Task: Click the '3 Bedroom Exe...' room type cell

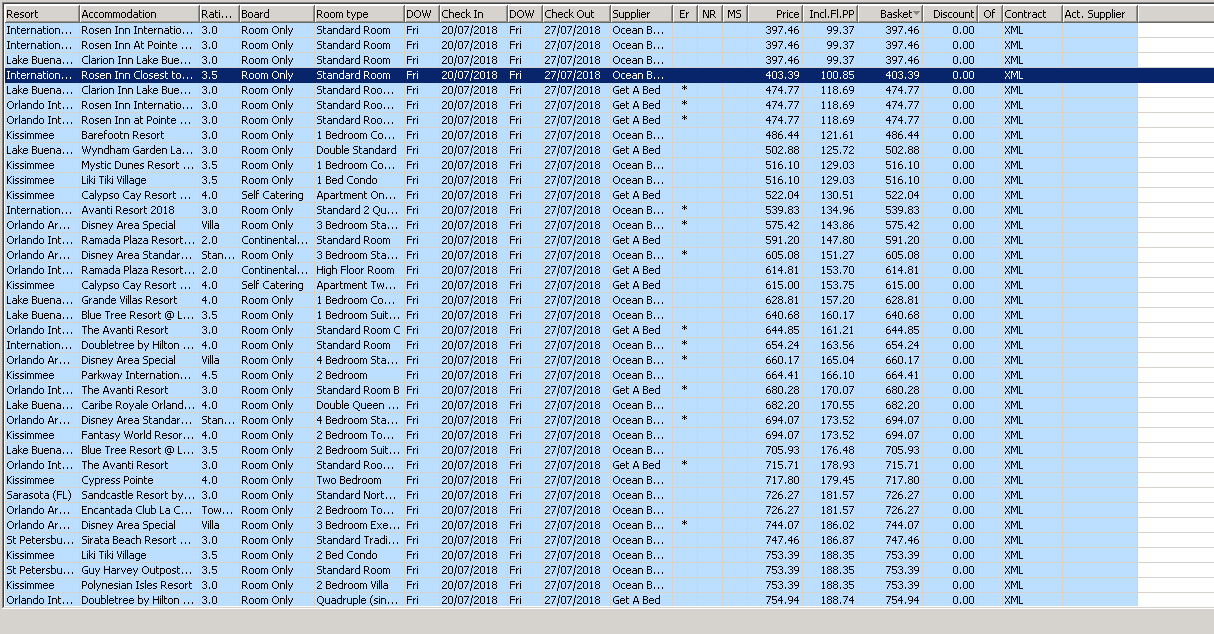Action: pos(359,525)
